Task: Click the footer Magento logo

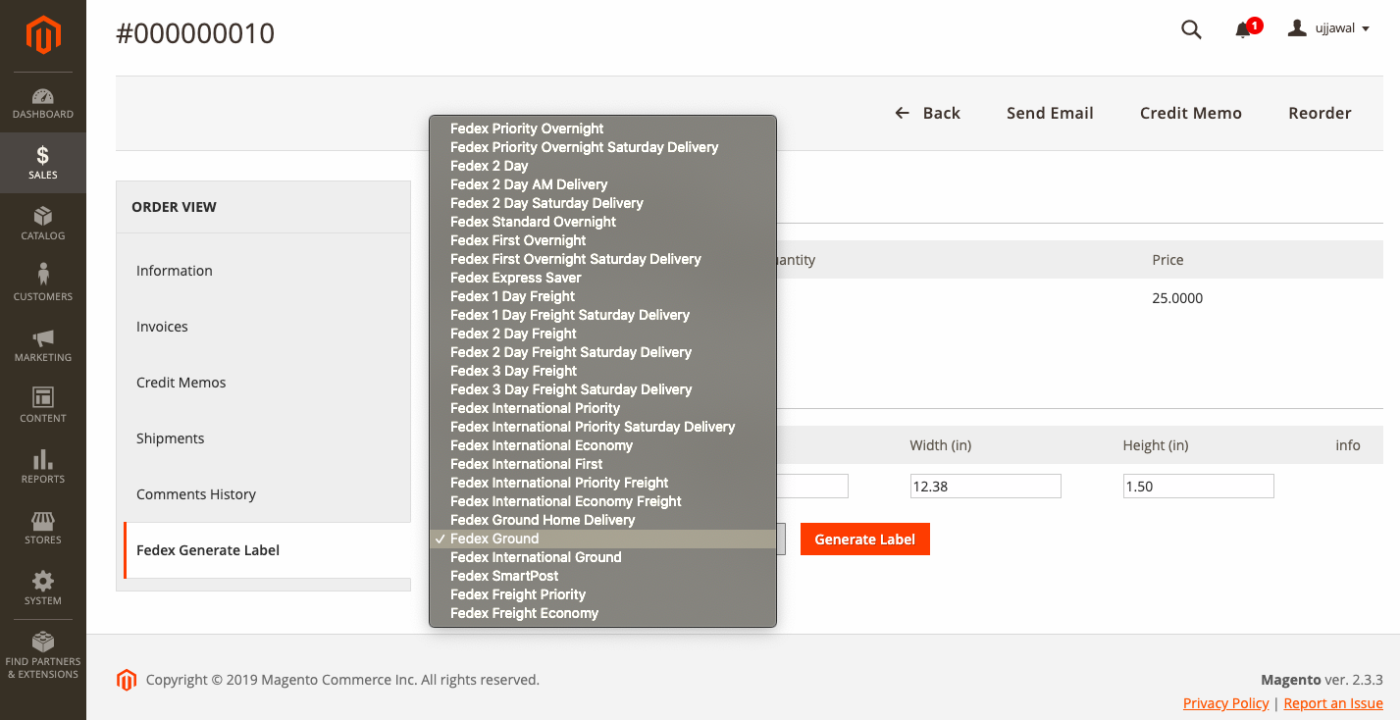Action: click(x=126, y=680)
